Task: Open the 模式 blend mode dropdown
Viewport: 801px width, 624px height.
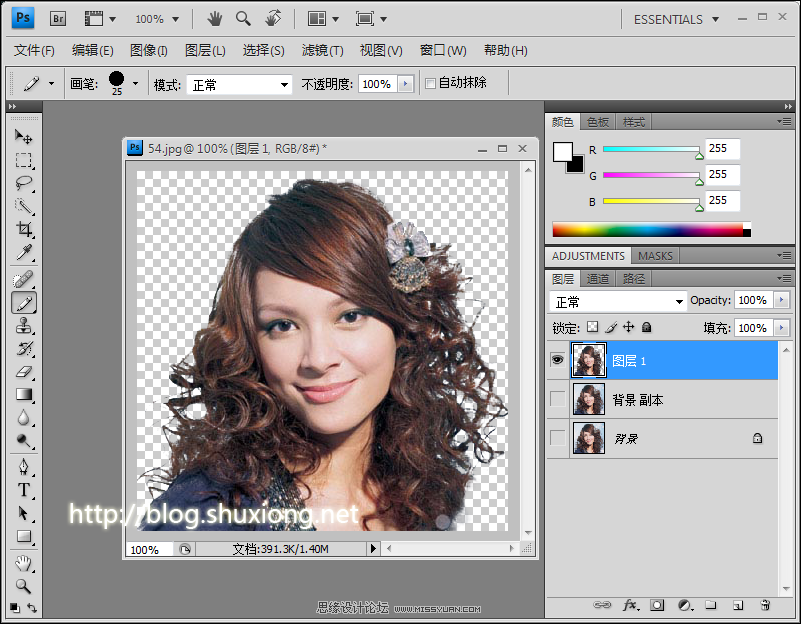Action: click(x=239, y=85)
